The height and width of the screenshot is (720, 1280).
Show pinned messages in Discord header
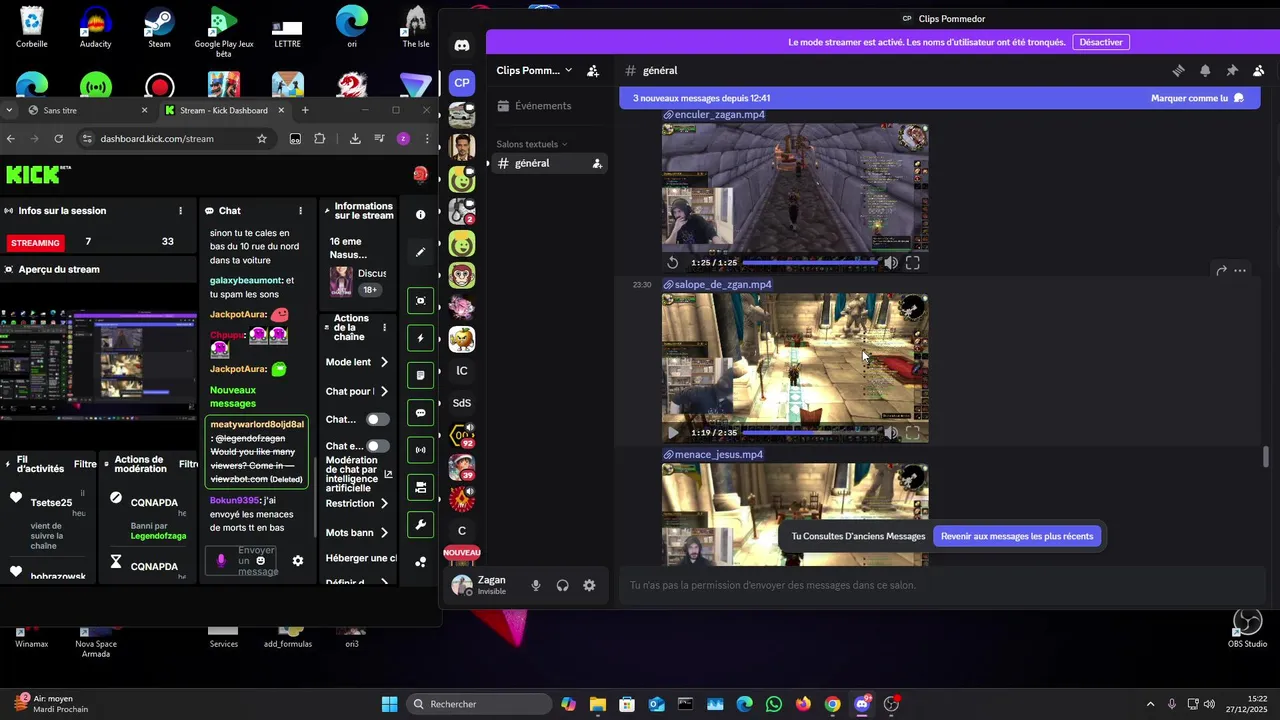click(x=1232, y=71)
